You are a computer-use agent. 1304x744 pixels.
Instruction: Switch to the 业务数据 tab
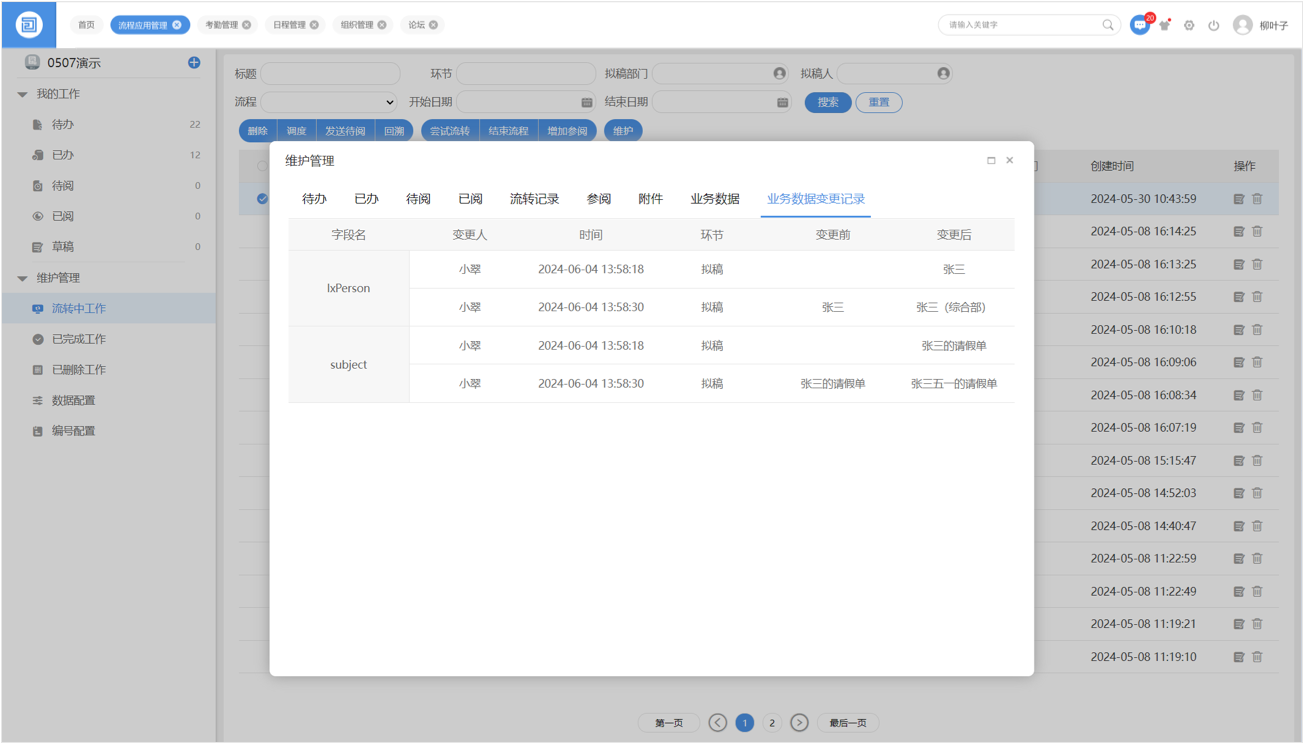pos(714,199)
